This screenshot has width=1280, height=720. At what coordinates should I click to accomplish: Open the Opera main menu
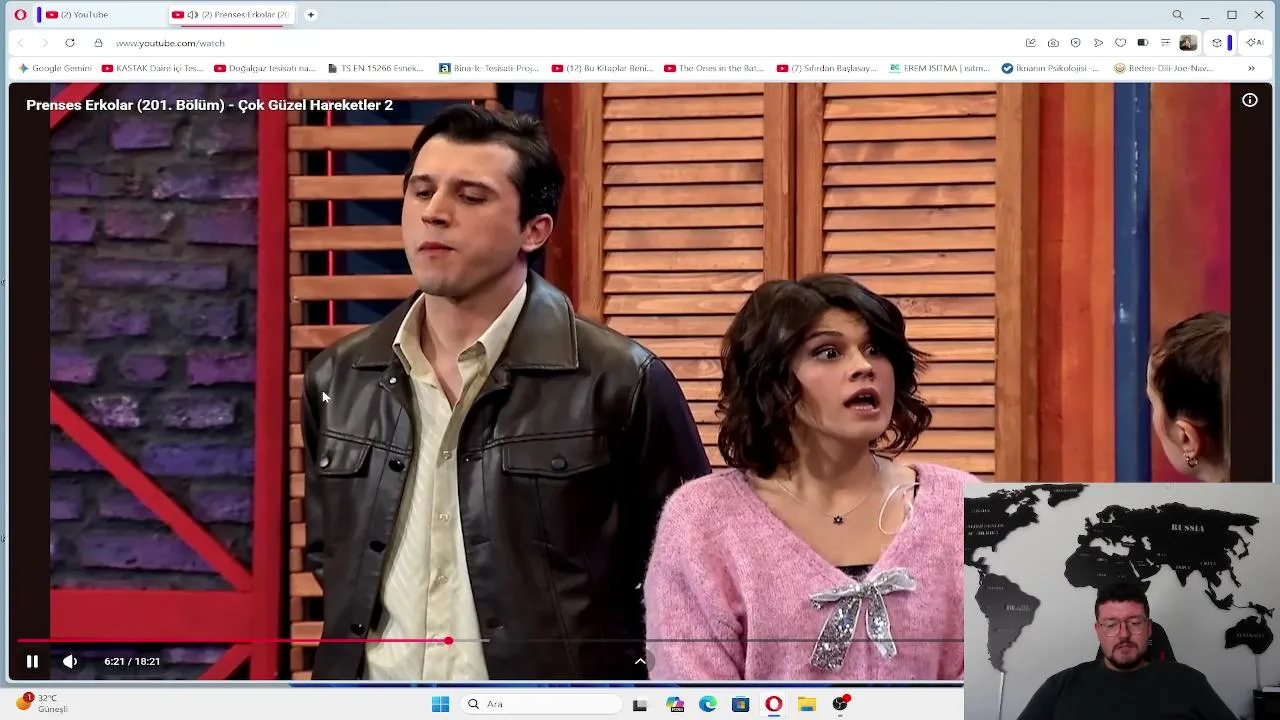coord(20,15)
